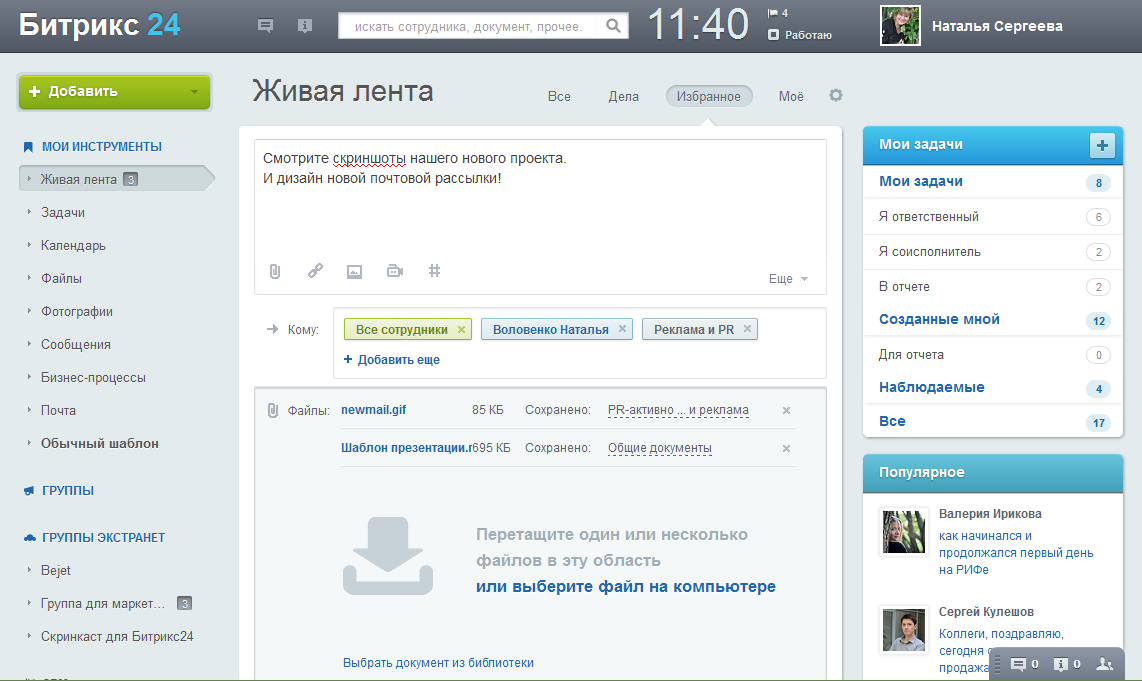
Task: Switch to the Все feed tab
Action: click(559, 96)
